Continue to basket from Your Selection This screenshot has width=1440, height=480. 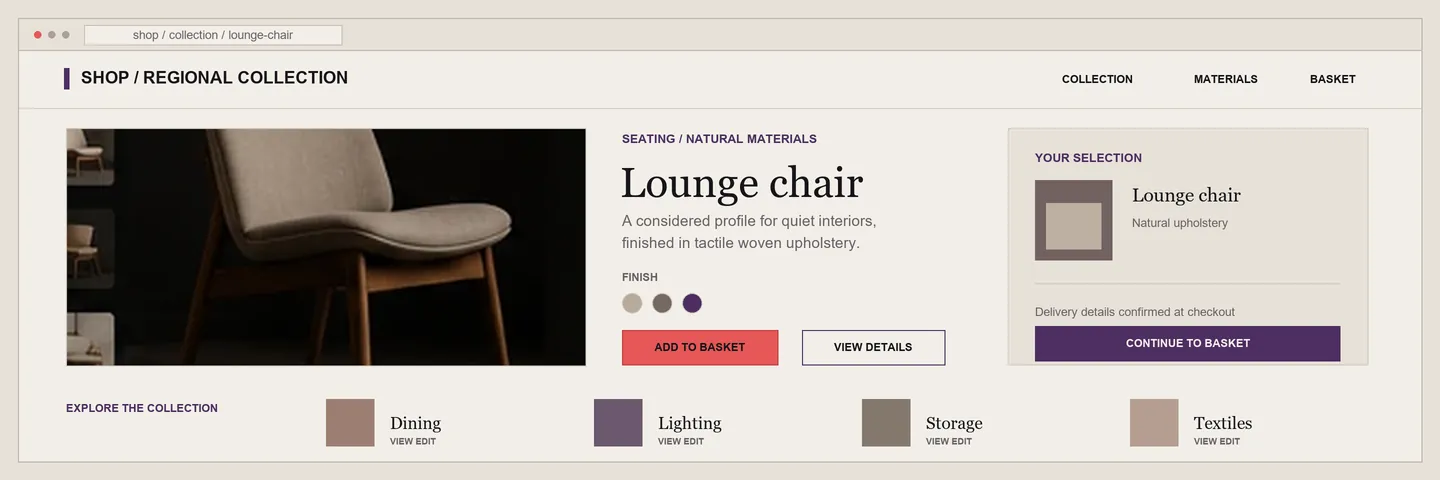click(1188, 343)
